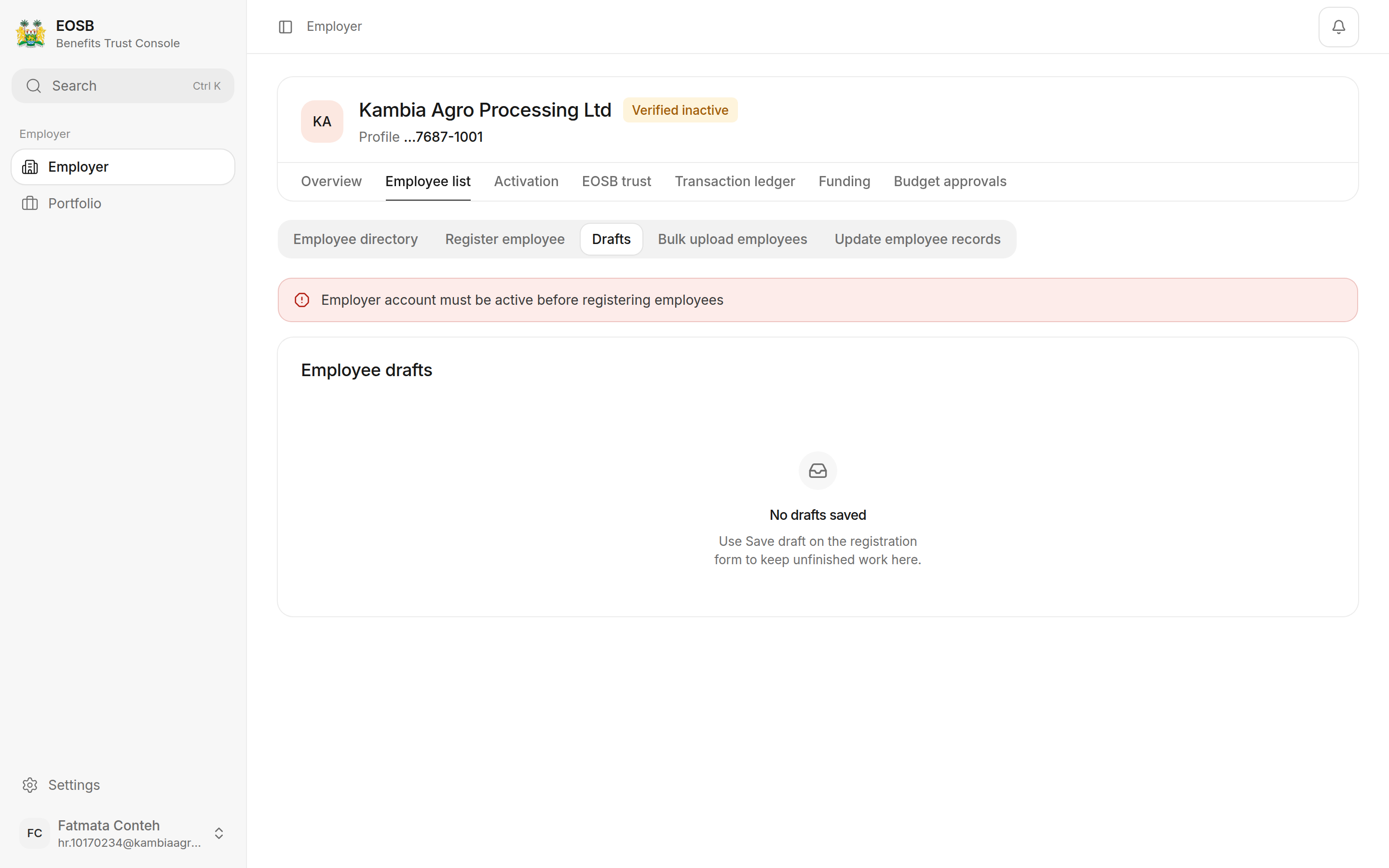Click the empty drafts inbox icon

click(x=817, y=471)
